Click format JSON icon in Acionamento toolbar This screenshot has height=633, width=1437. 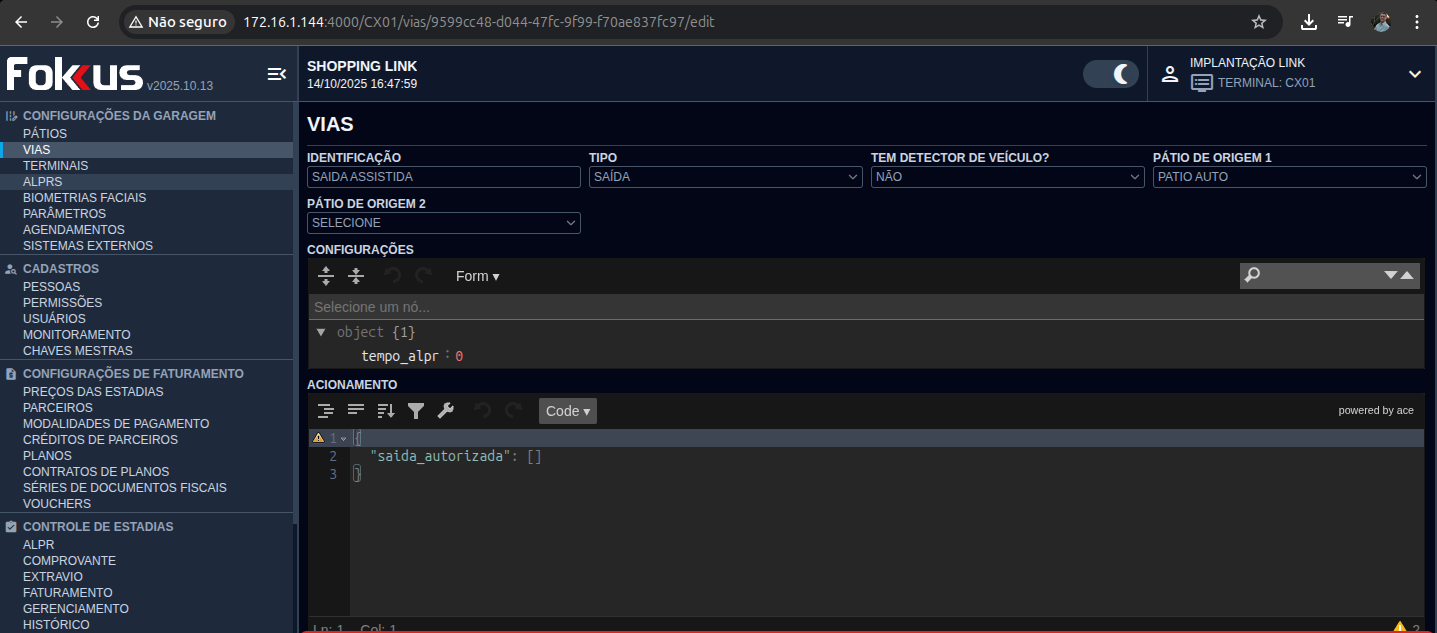pyautogui.click(x=325, y=411)
